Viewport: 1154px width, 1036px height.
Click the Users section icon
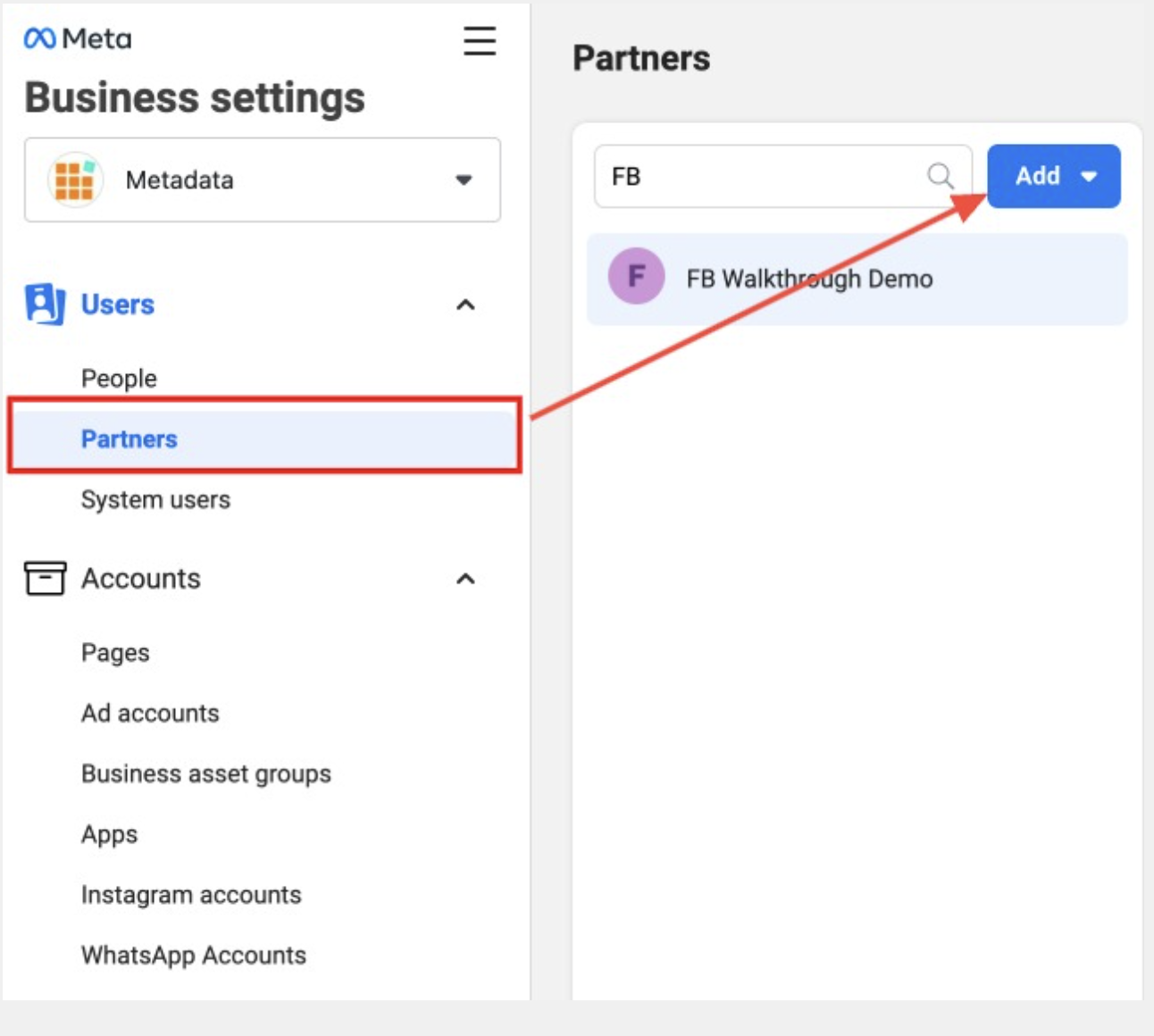45,305
